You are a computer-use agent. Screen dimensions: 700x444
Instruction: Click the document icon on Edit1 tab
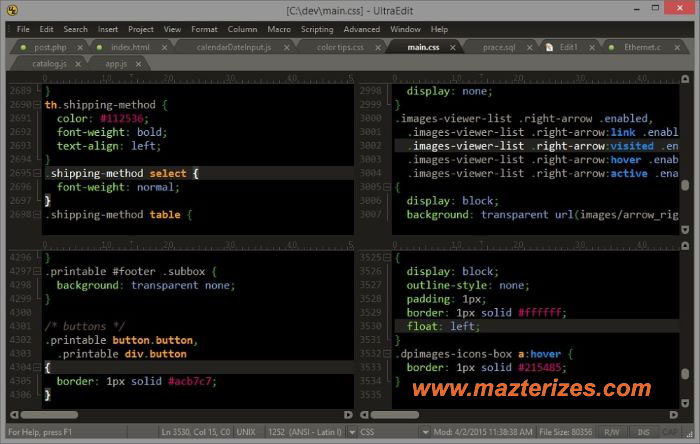click(550, 47)
